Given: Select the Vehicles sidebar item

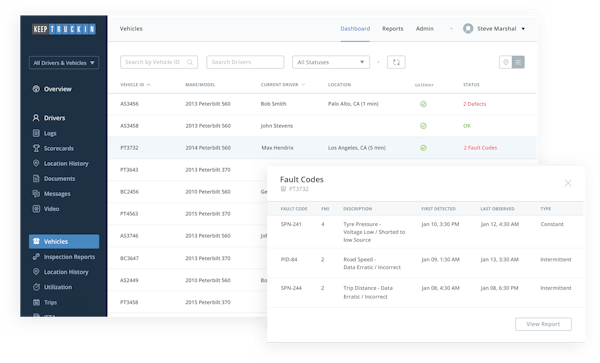Looking at the screenshot, I should [64, 241].
